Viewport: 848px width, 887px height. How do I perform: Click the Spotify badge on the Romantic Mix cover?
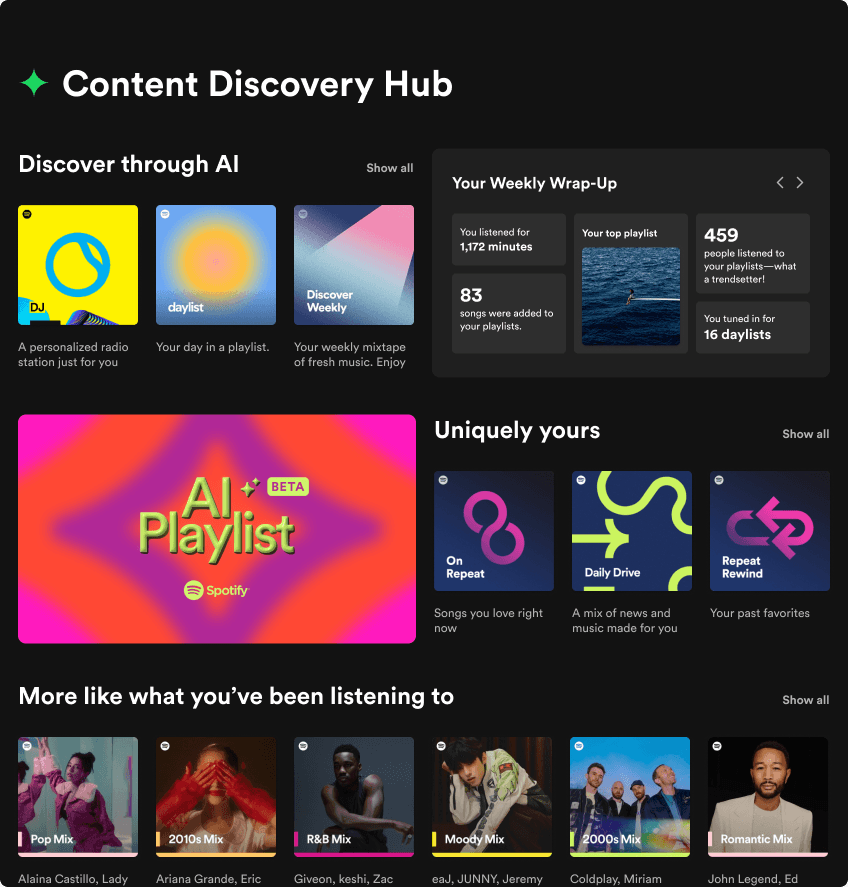(717, 746)
